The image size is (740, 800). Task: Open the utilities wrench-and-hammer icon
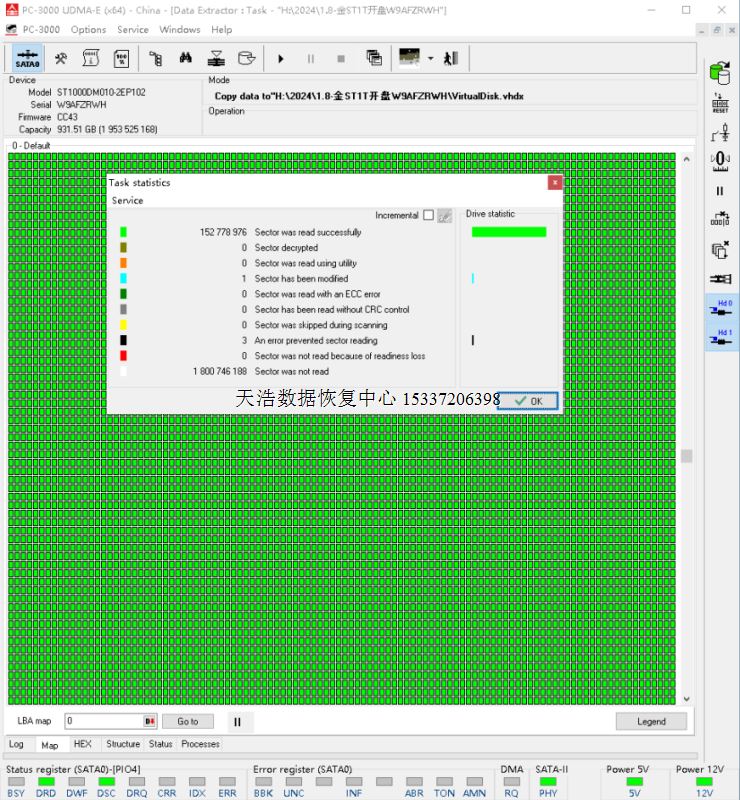point(61,58)
